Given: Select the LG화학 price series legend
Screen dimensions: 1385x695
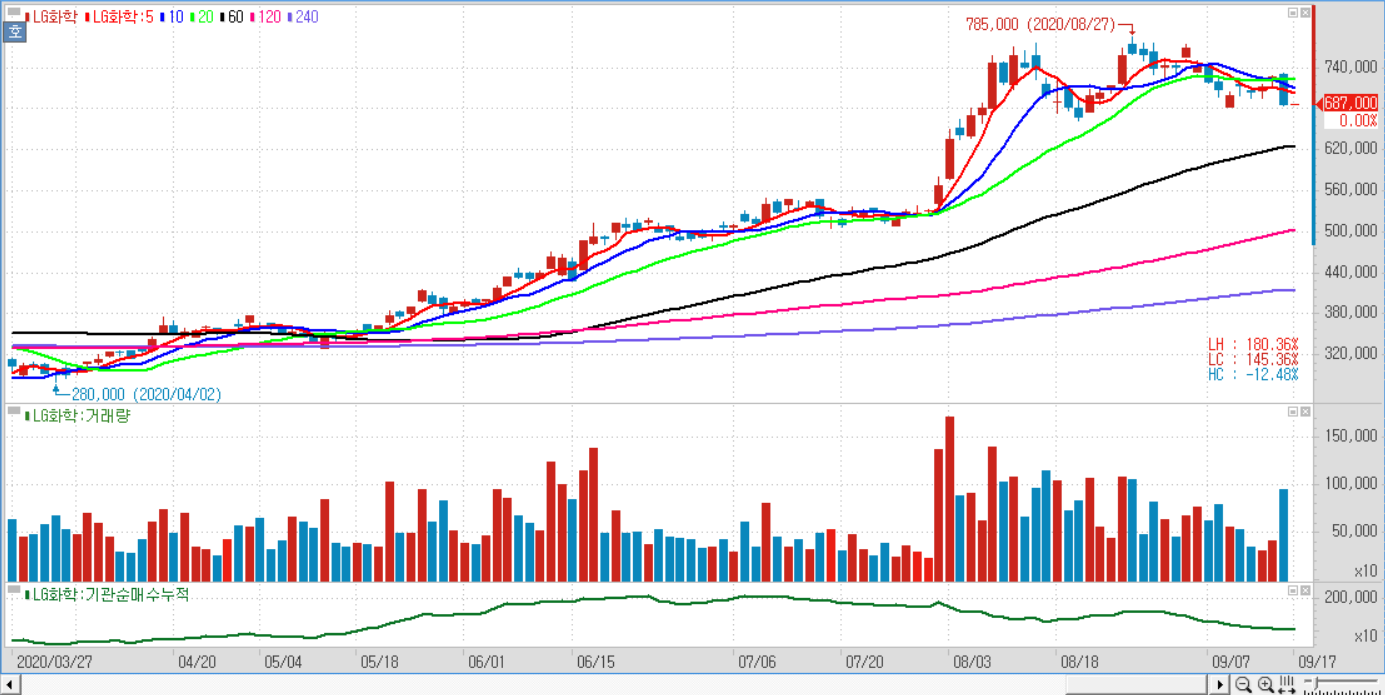Looking at the screenshot, I should click(x=51, y=17).
